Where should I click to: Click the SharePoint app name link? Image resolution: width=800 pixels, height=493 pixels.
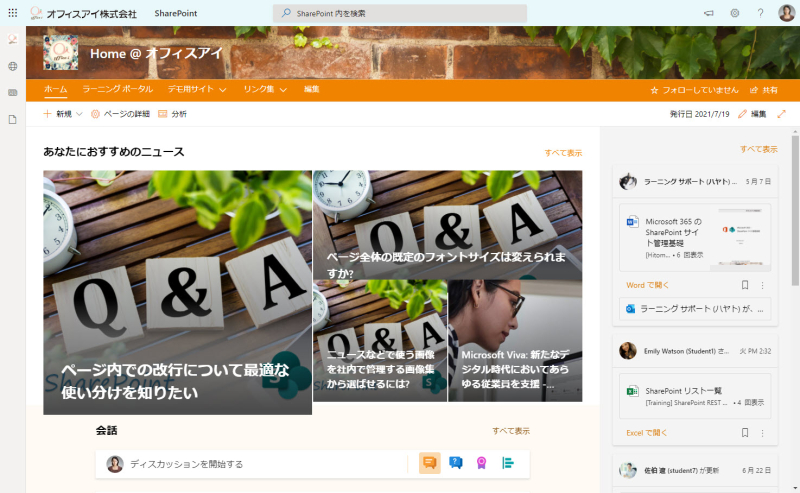pyautogui.click(x=176, y=13)
